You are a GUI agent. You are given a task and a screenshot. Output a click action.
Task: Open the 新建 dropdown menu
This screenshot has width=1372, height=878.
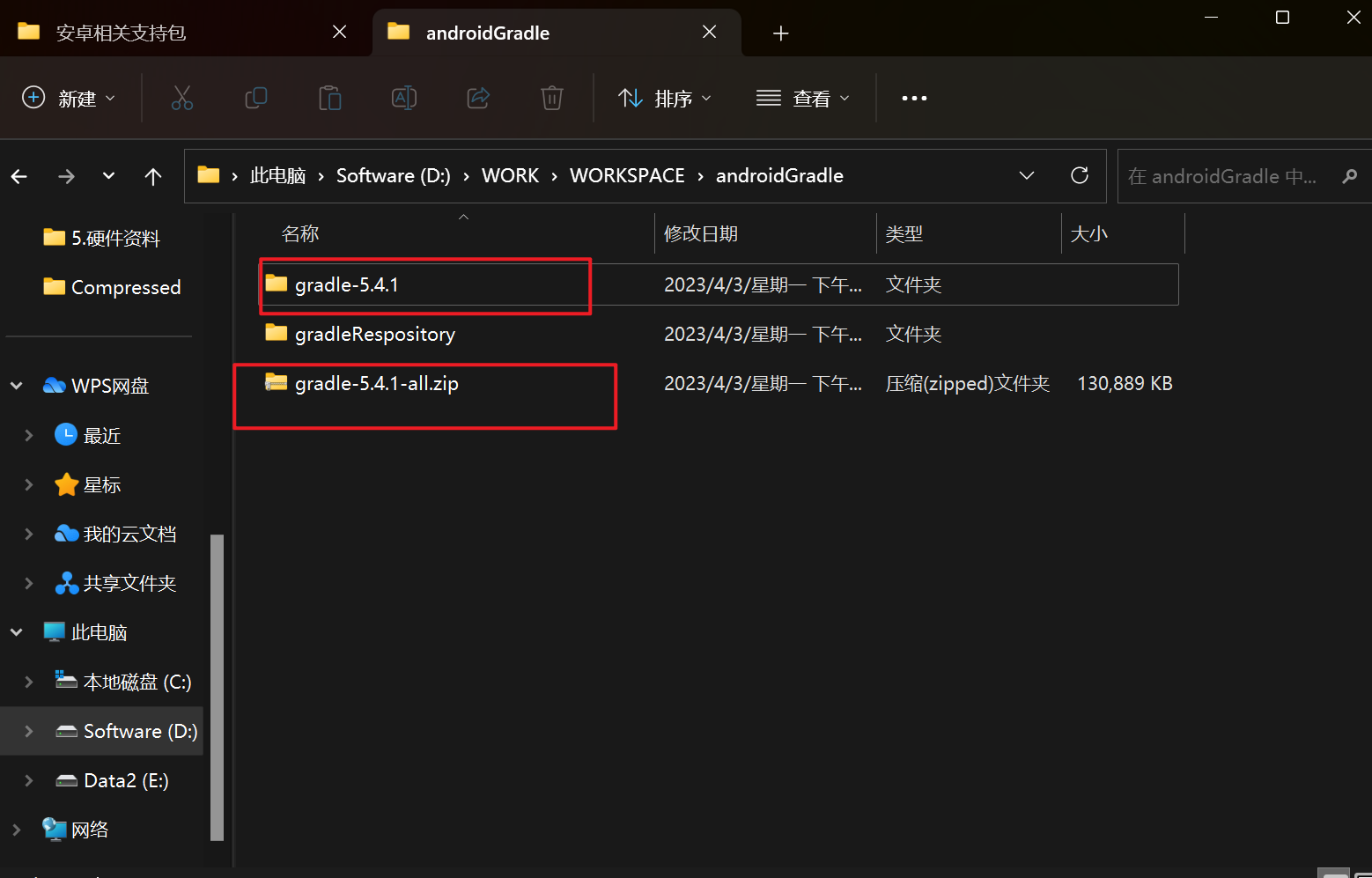[69, 98]
